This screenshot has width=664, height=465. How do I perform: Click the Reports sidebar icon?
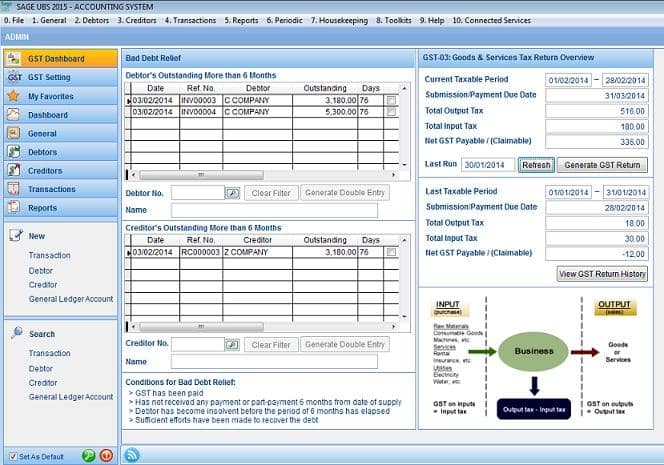pyautogui.click(x=14, y=208)
